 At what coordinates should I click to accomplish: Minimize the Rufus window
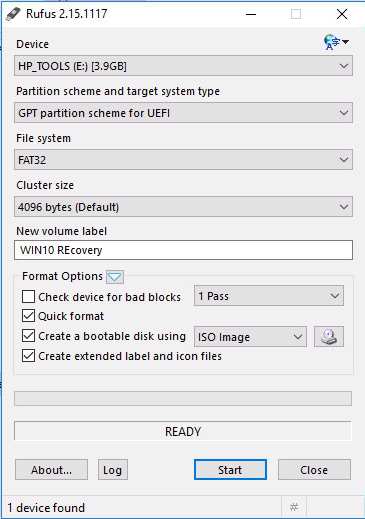[251, 14]
